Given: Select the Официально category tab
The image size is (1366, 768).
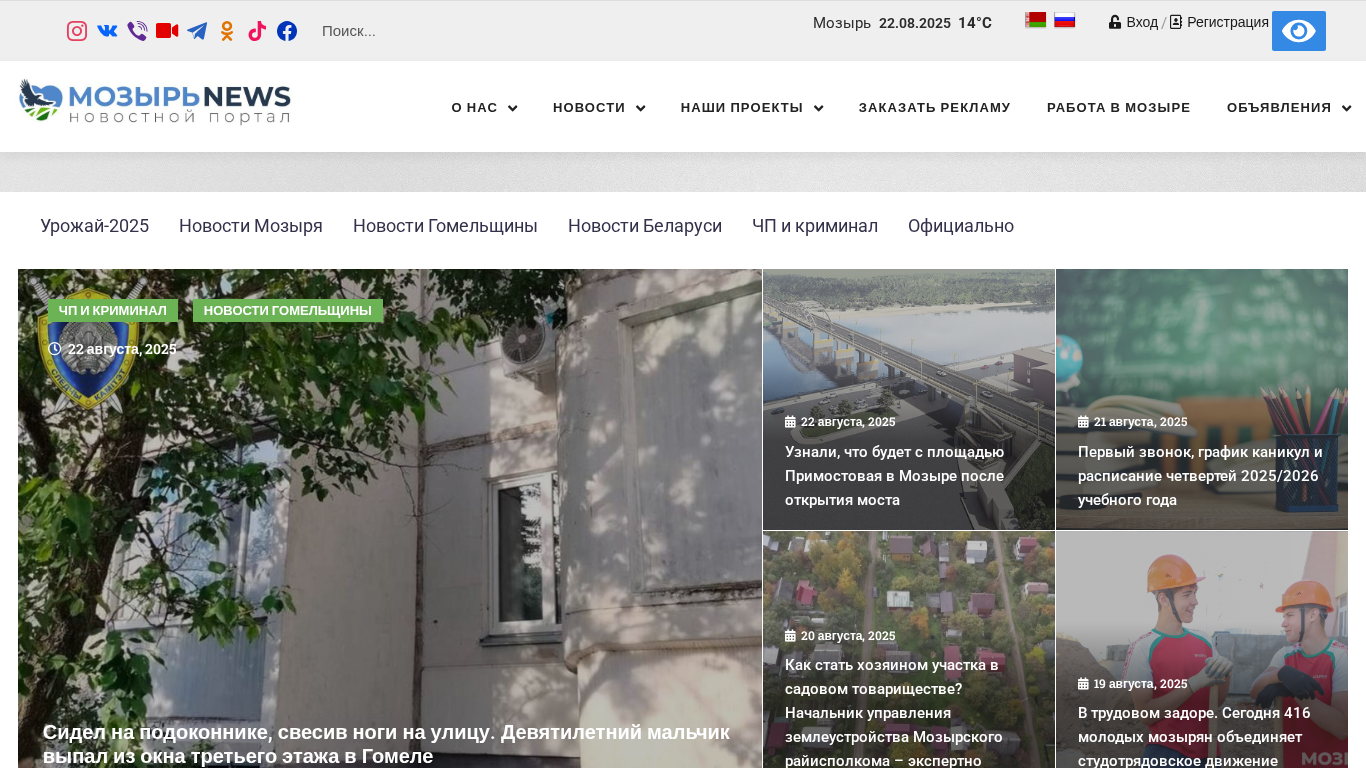Looking at the screenshot, I should pos(961,226).
